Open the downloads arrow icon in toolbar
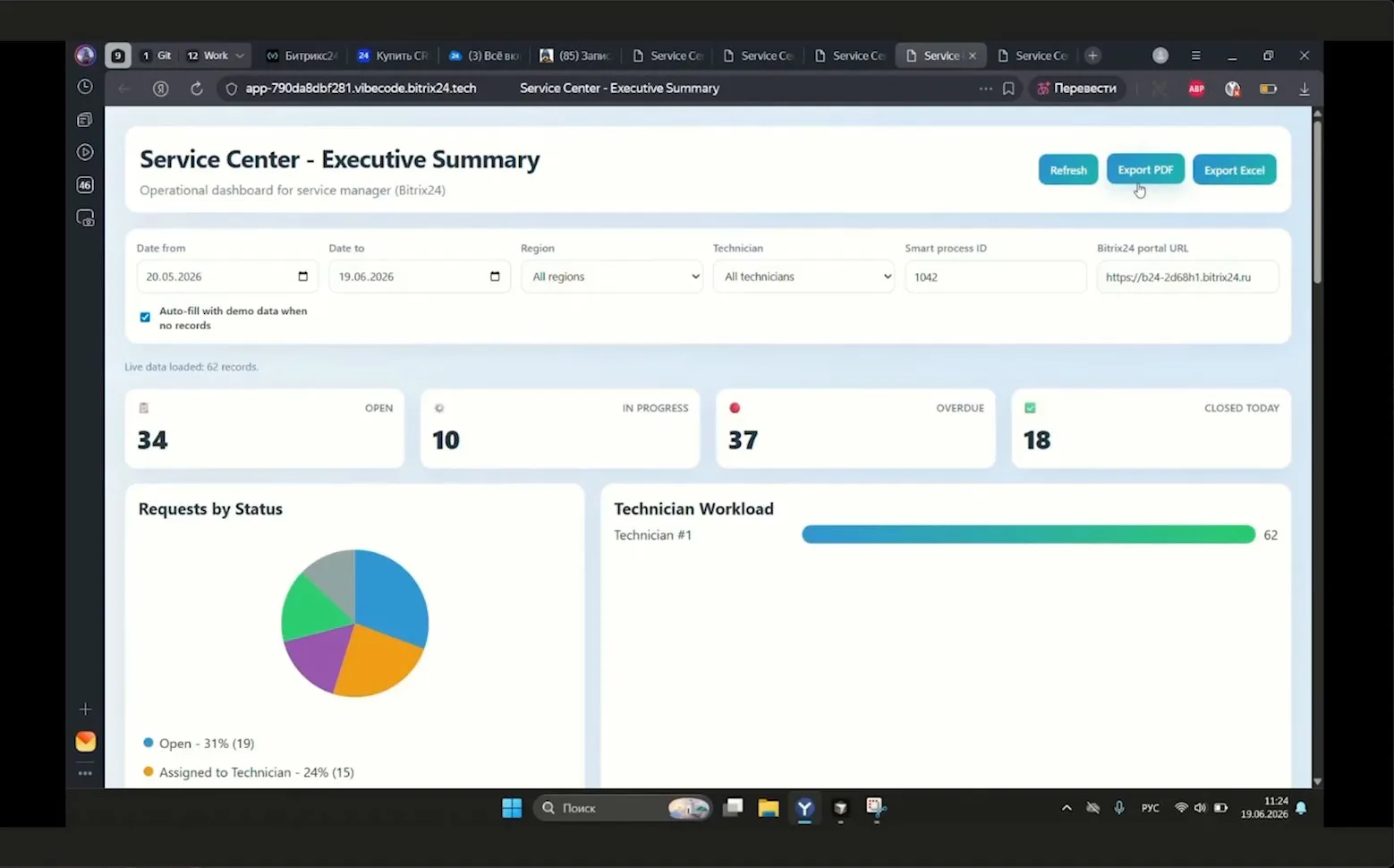The image size is (1394, 868). 1305,89
